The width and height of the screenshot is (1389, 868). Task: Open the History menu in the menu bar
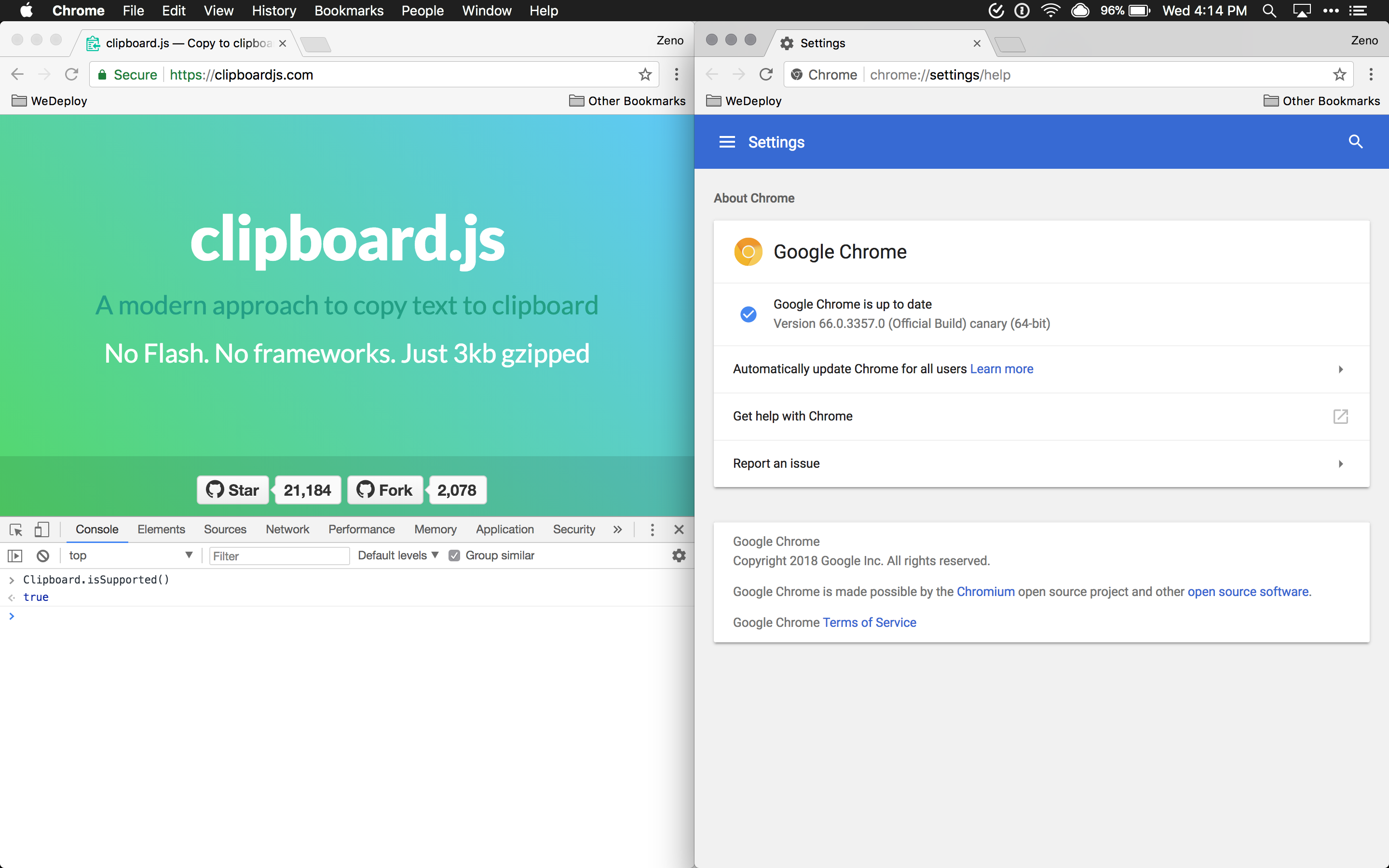[x=274, y=10]
